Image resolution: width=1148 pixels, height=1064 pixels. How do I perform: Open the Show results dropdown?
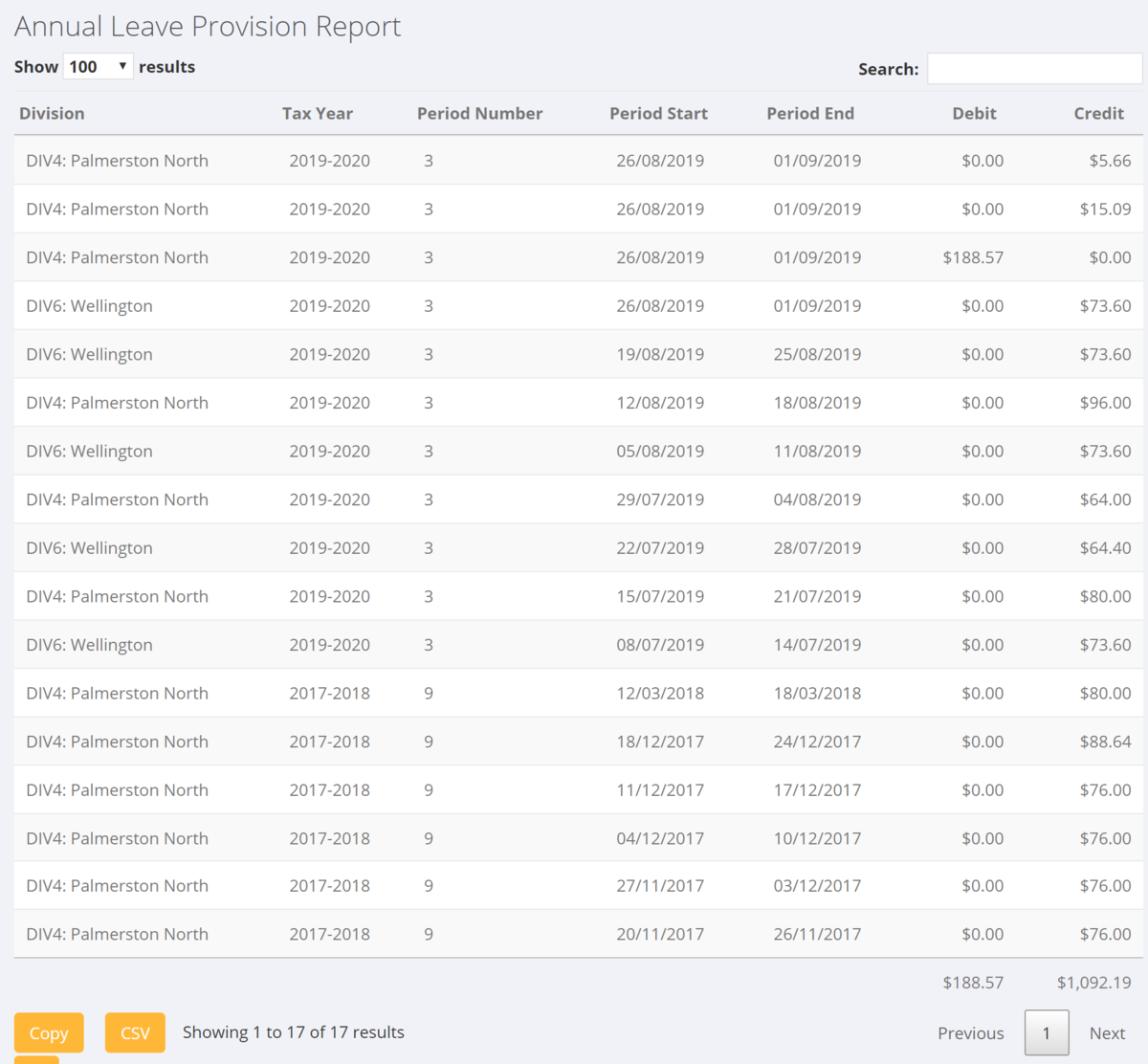click(98, 66)
